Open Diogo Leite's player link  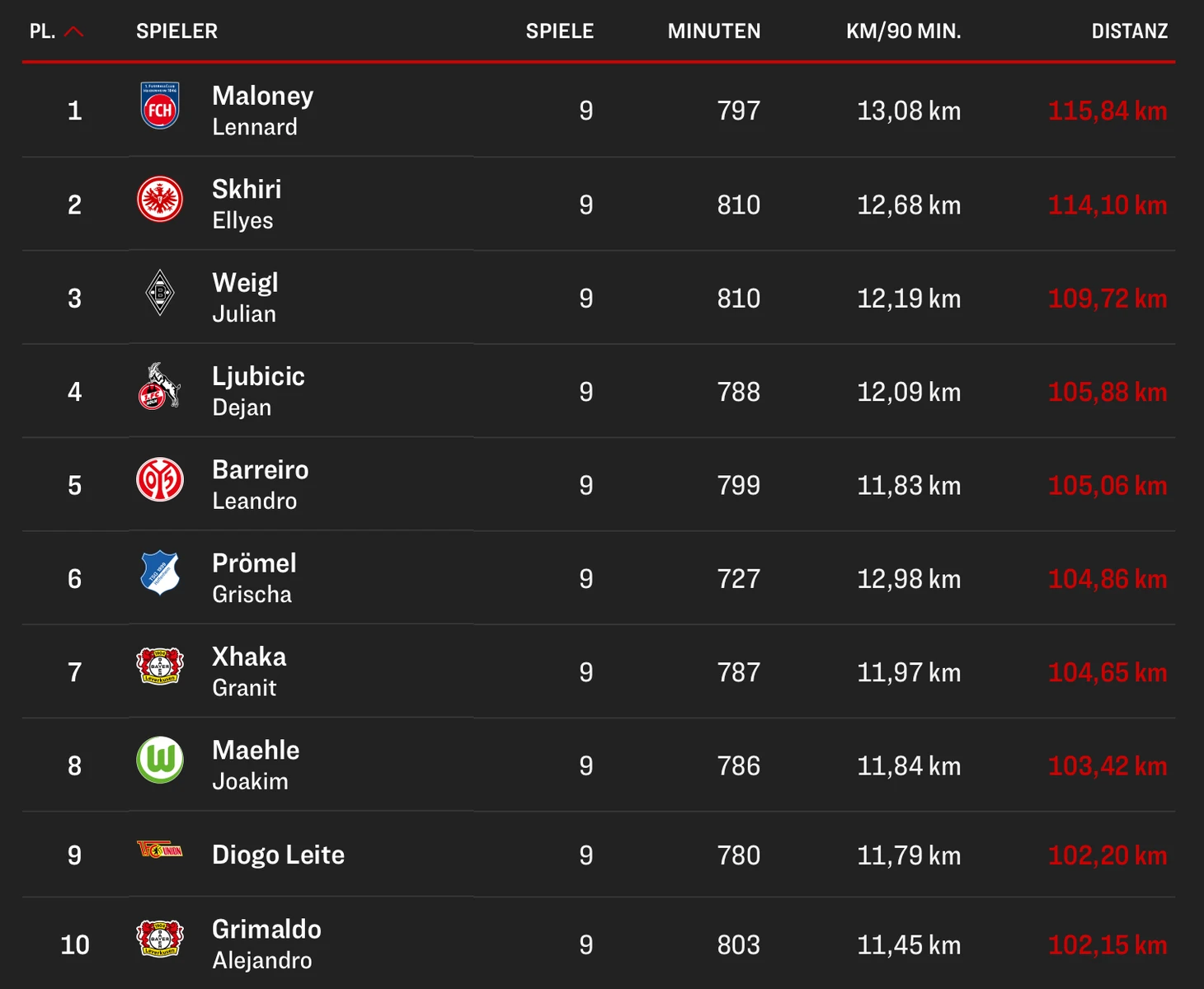point(278,855)
